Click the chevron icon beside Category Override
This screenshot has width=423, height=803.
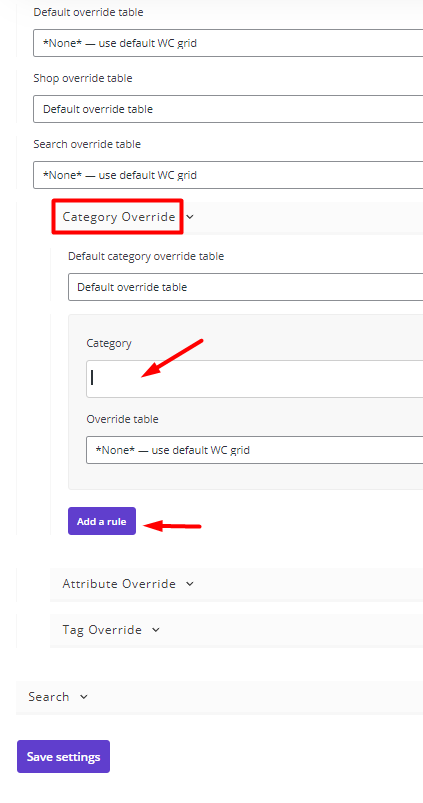point(190,217)
